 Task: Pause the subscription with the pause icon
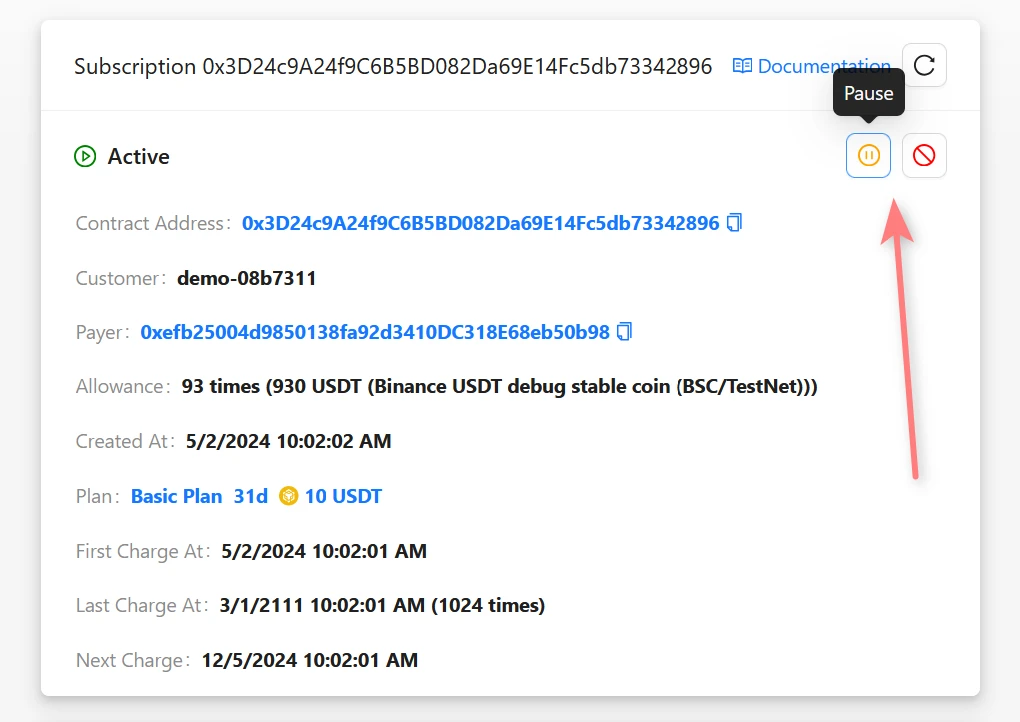click(x=868, y=156)
